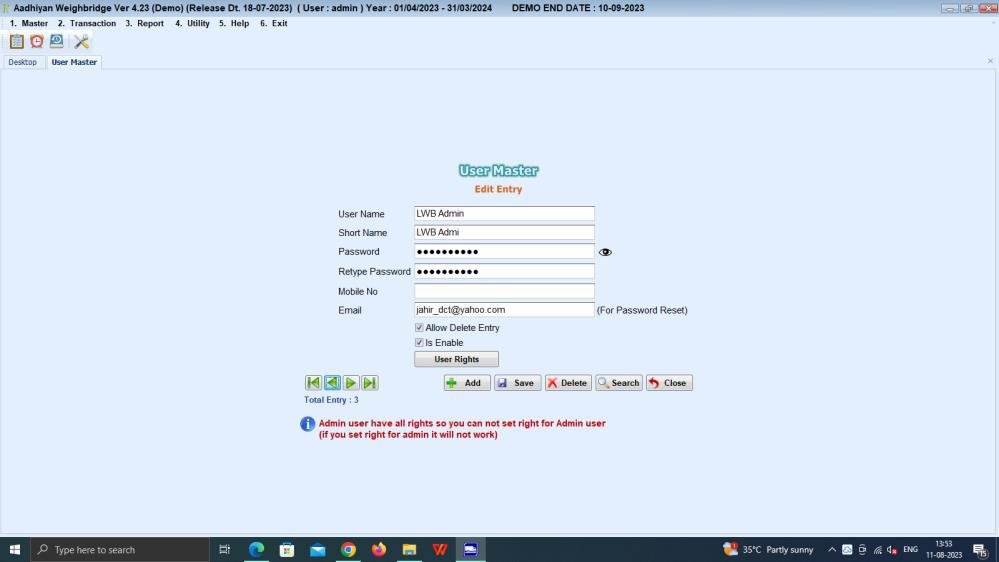The height and width of the screenshot is (562, 999).
Task: Expand the Report menu
Action: (x=145, y=23)
